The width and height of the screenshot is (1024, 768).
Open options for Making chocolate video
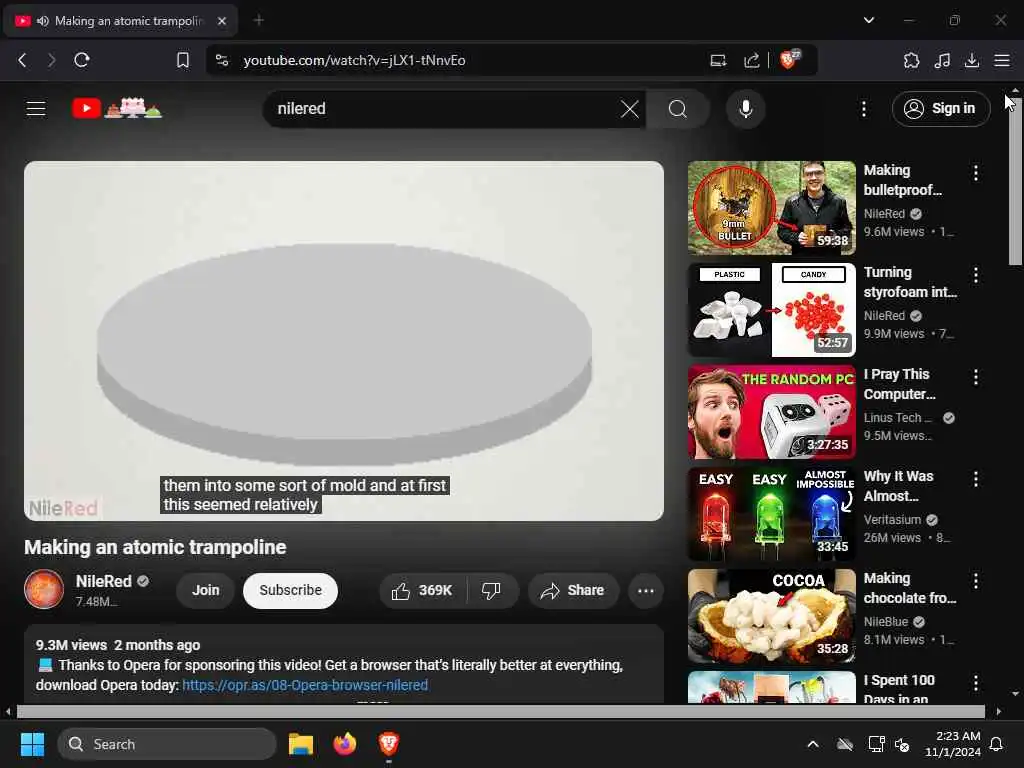tap(976, 581)
